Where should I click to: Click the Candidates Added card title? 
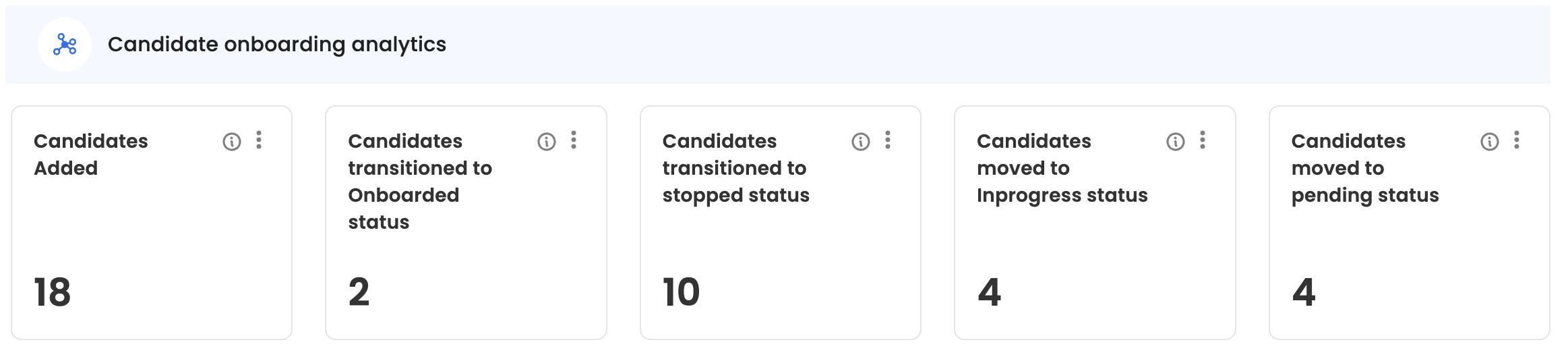(x=91, y=155)
